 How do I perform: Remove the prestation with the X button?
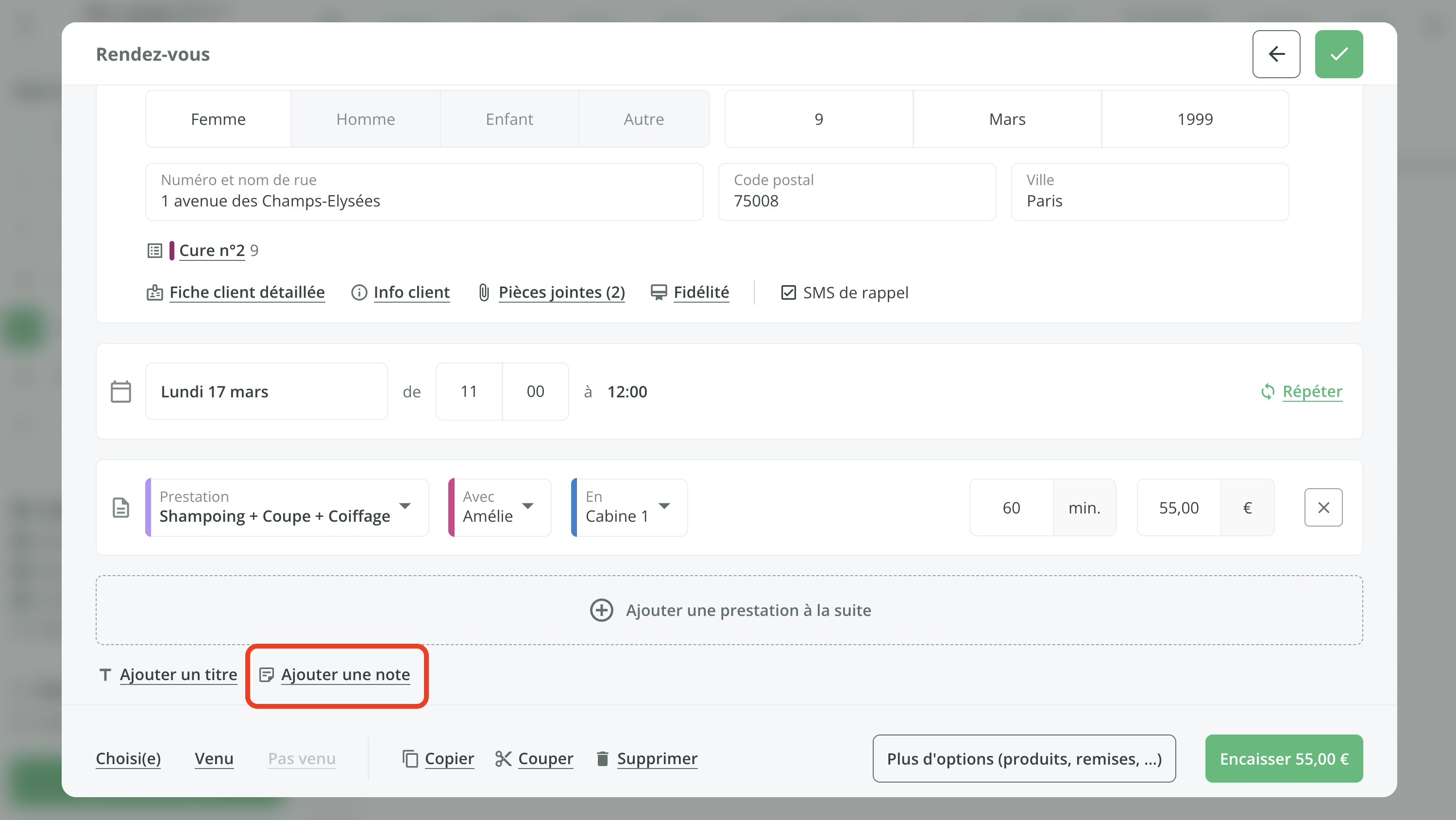[x=1323, y=507]
